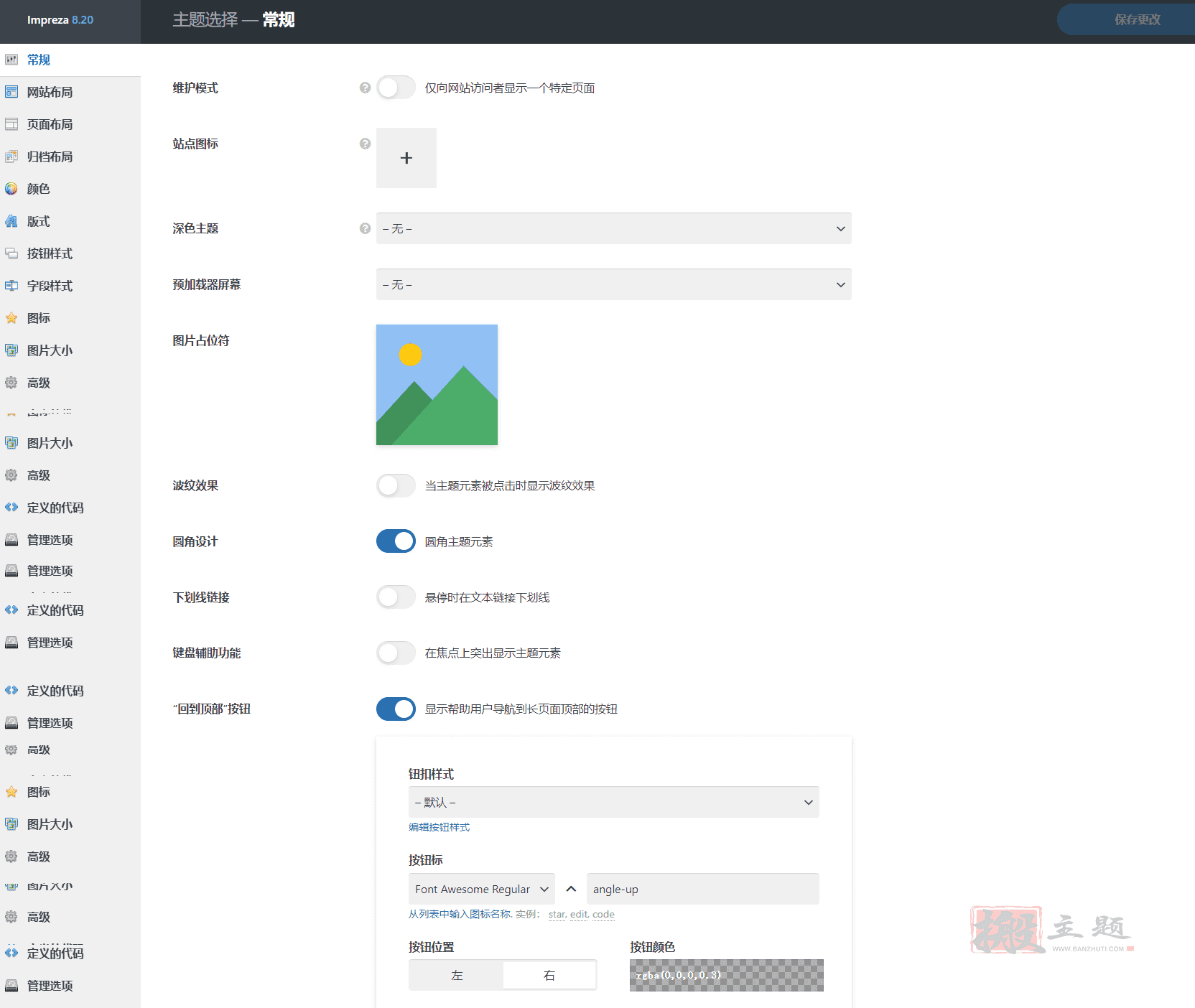Image resolution: width=1195 pixels, height=1008 pixels.
Task: Click the 仅向网站访问者显示一个特定页面 description text
Action: (x=510, y=88)
